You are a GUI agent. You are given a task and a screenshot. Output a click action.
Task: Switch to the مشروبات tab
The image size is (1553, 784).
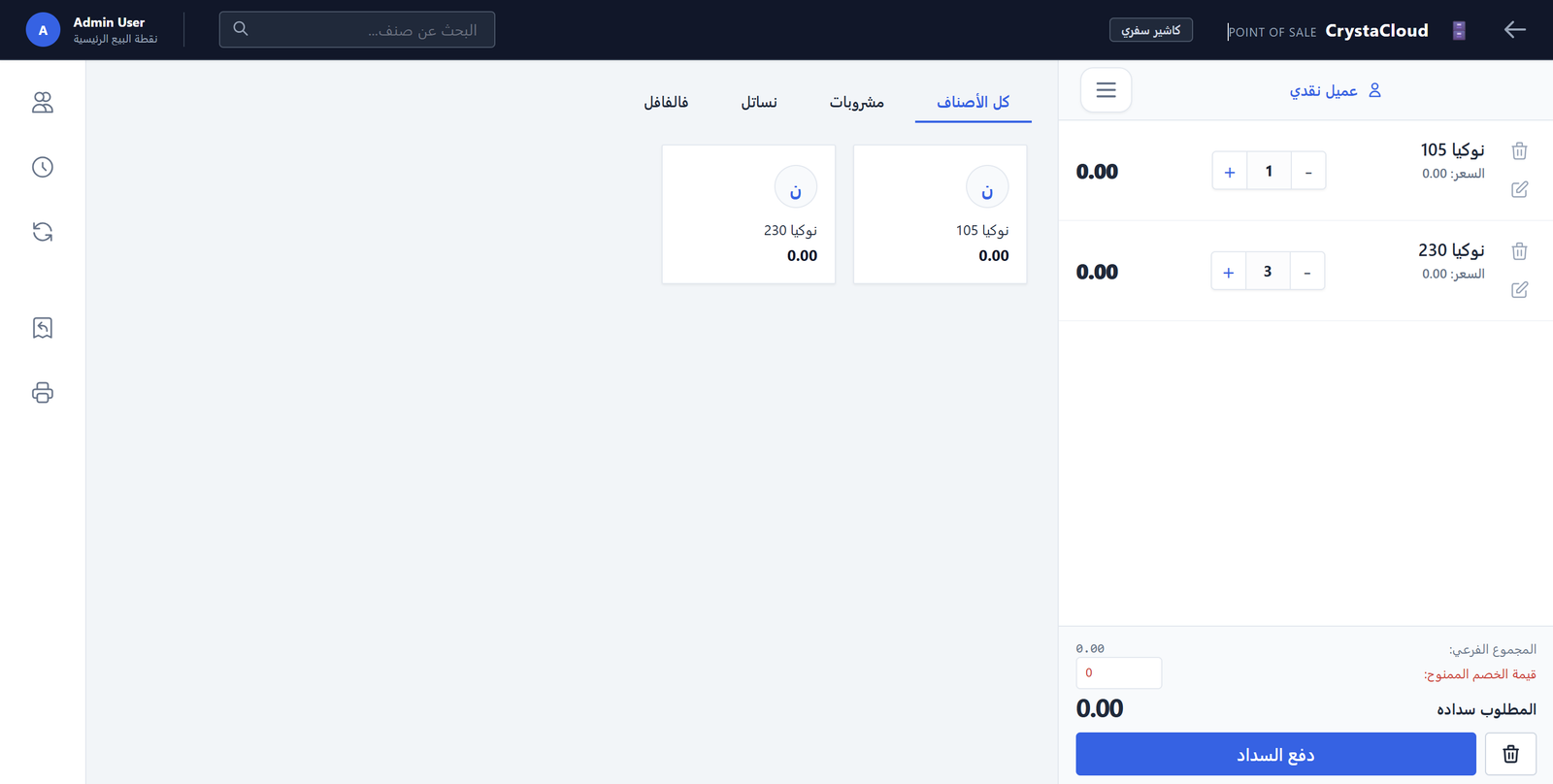(856, 102)
